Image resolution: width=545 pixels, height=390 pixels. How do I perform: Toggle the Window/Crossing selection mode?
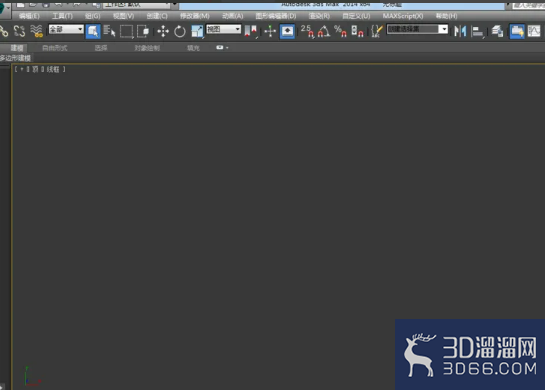pos(143,31)
